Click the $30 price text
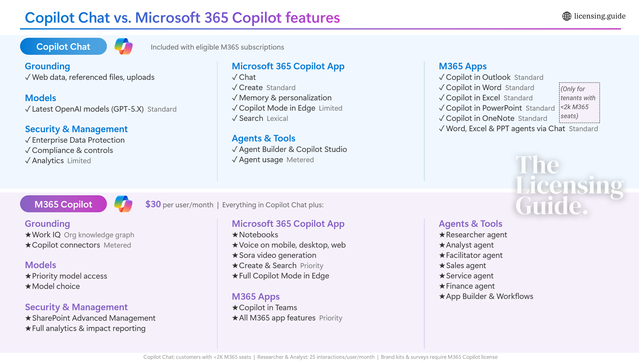The image size is (639, 361). pos(153,204)
